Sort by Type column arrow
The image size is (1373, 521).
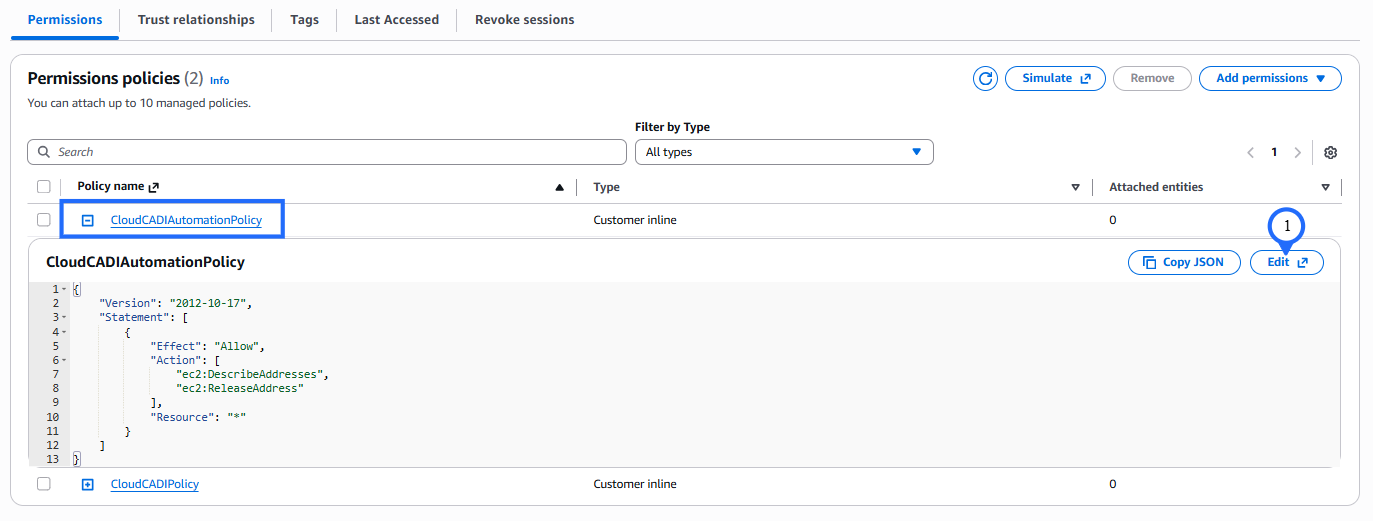click(x=1075, y=187)
